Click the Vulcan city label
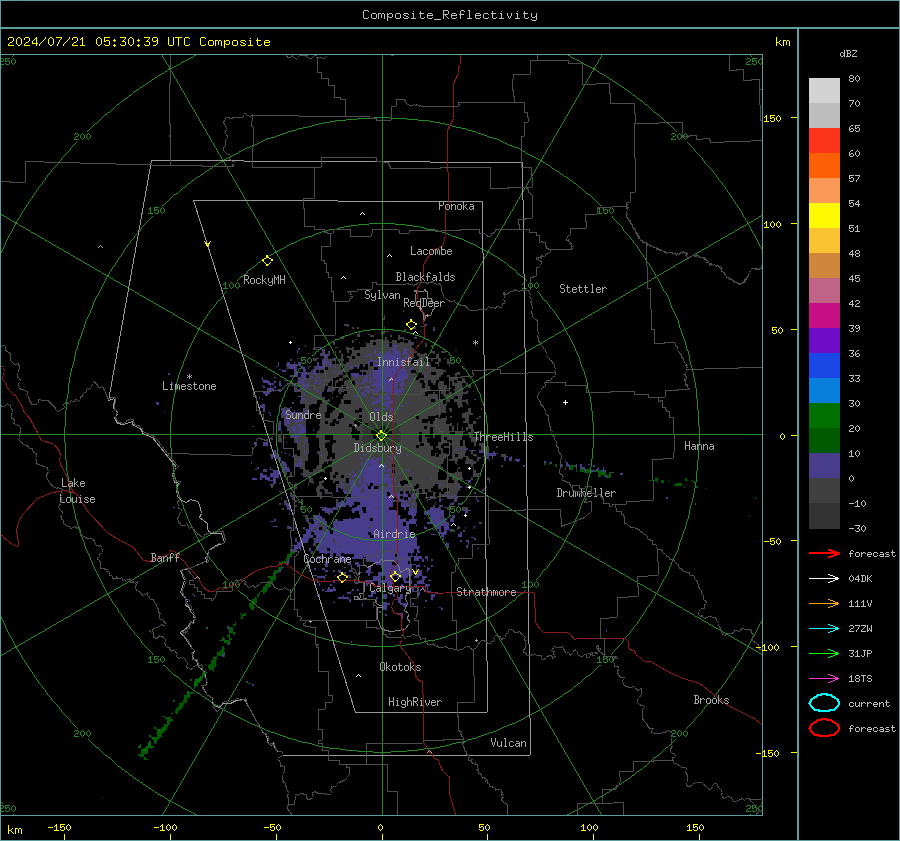The height and width of the screenshot is (841, 900). click(x=508, y=743)
